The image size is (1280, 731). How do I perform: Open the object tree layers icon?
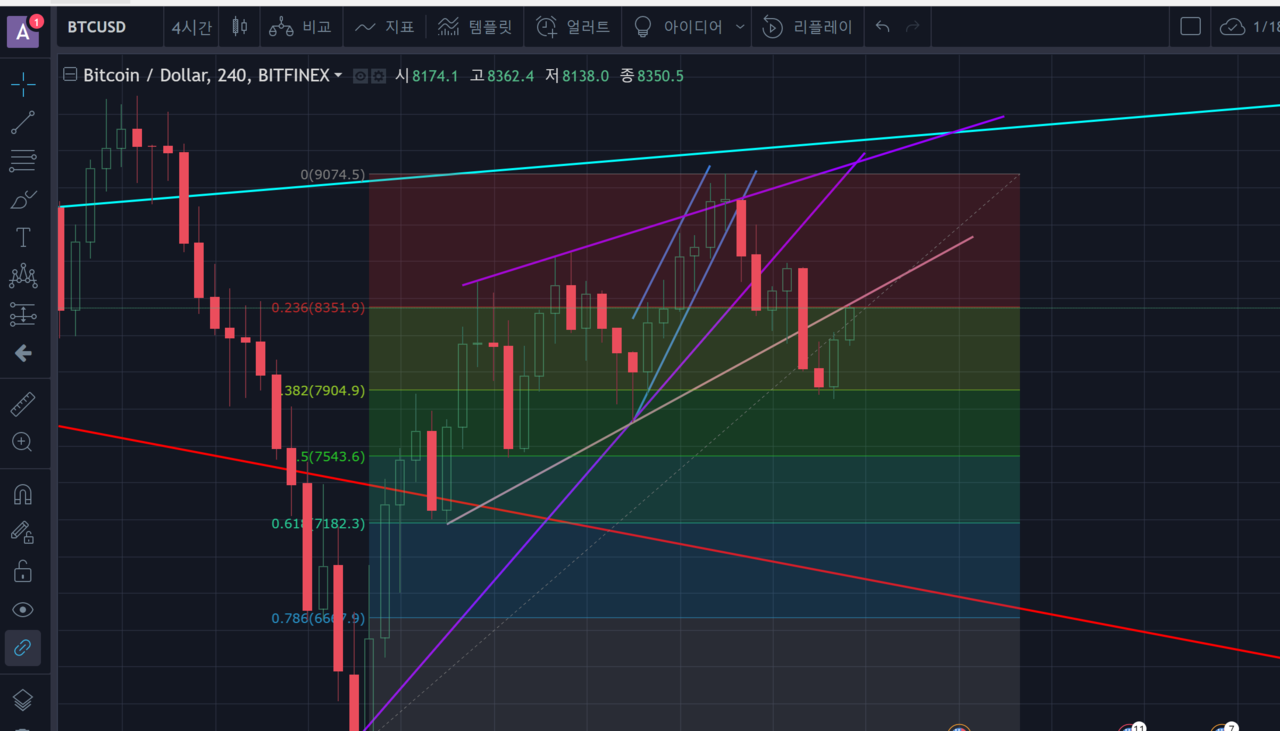23,700
